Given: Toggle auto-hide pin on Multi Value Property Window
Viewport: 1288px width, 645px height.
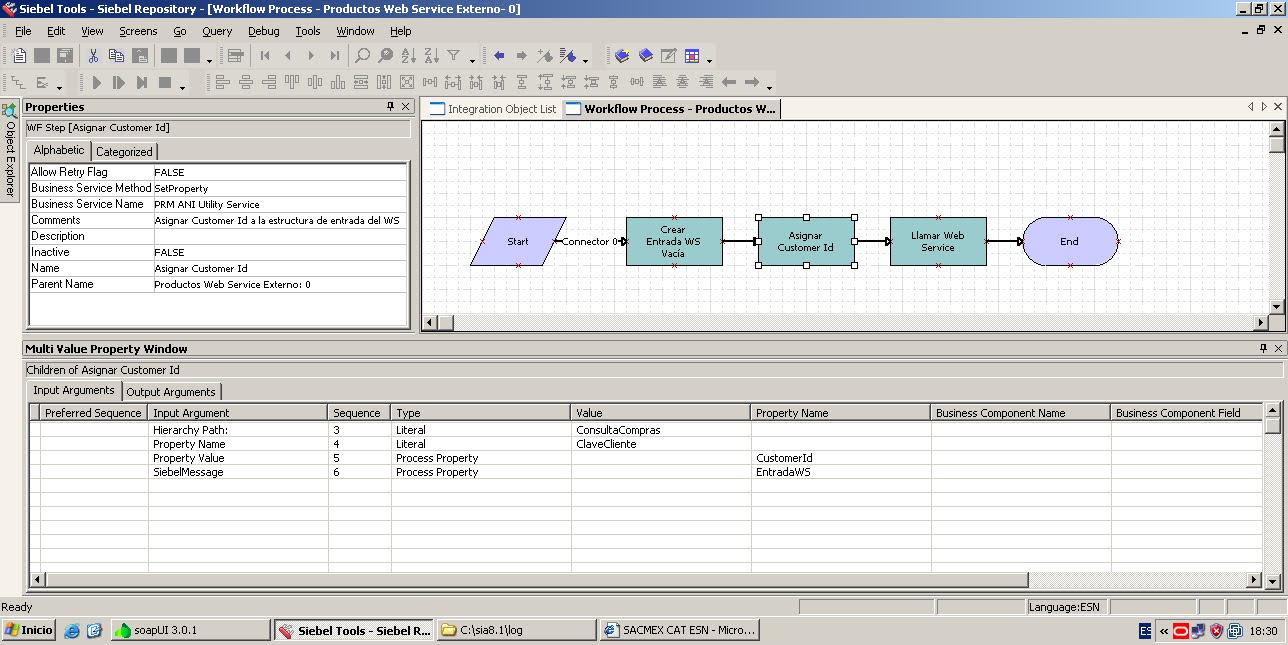Looking at the screenshot, I should (x=1263, y=348).
